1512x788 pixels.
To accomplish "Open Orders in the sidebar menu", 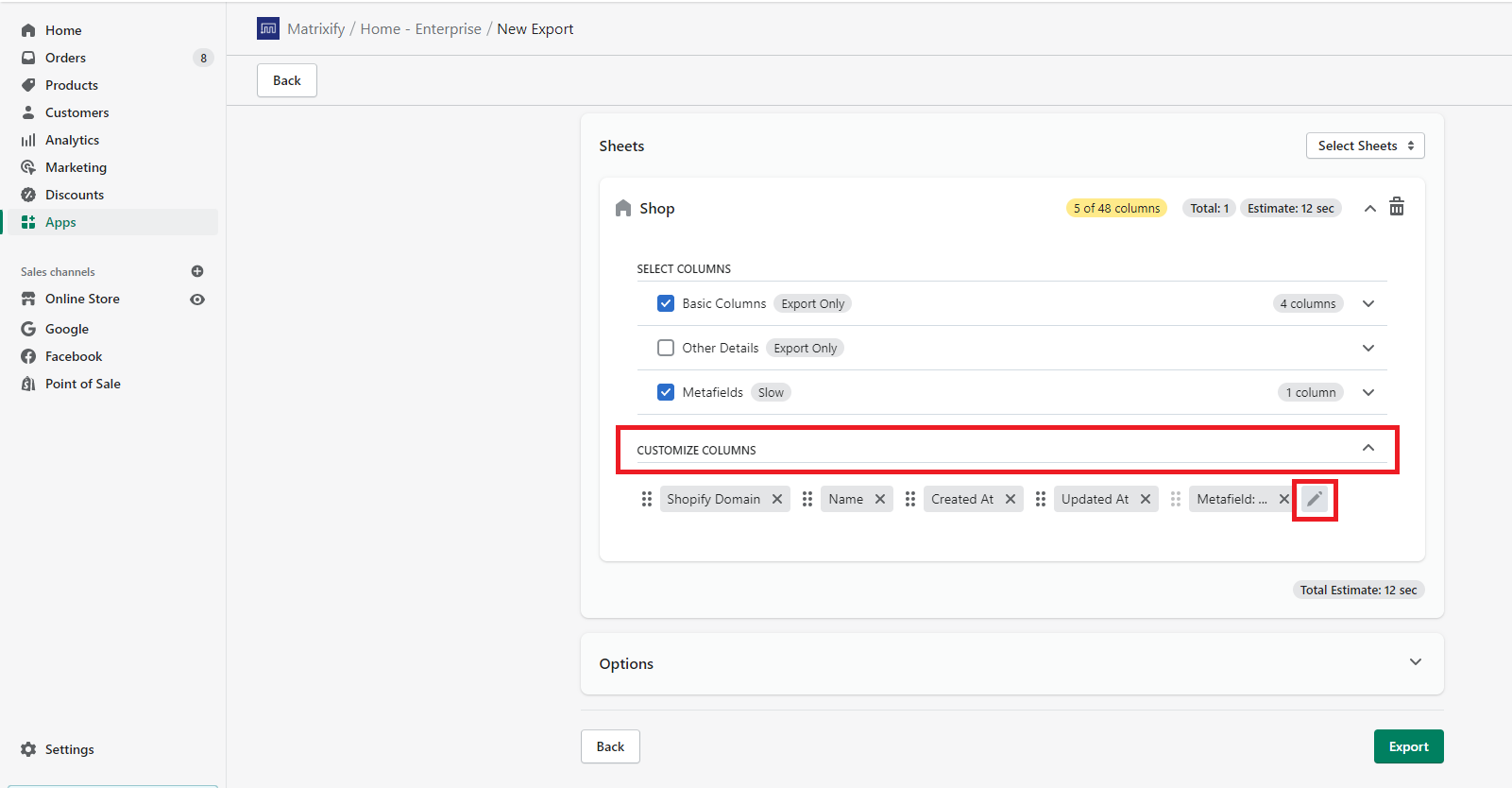I will (x=65, y=58).
